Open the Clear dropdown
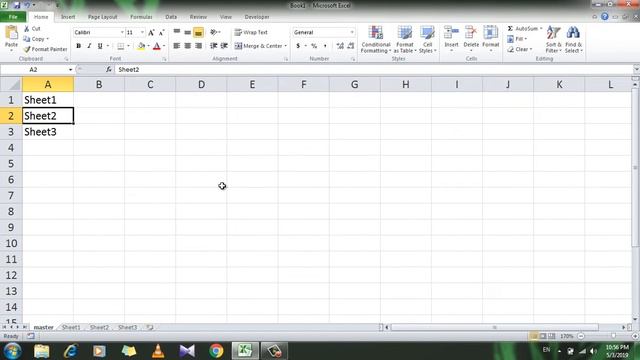This screenshot has height=360, width=640. click(520, 49)
